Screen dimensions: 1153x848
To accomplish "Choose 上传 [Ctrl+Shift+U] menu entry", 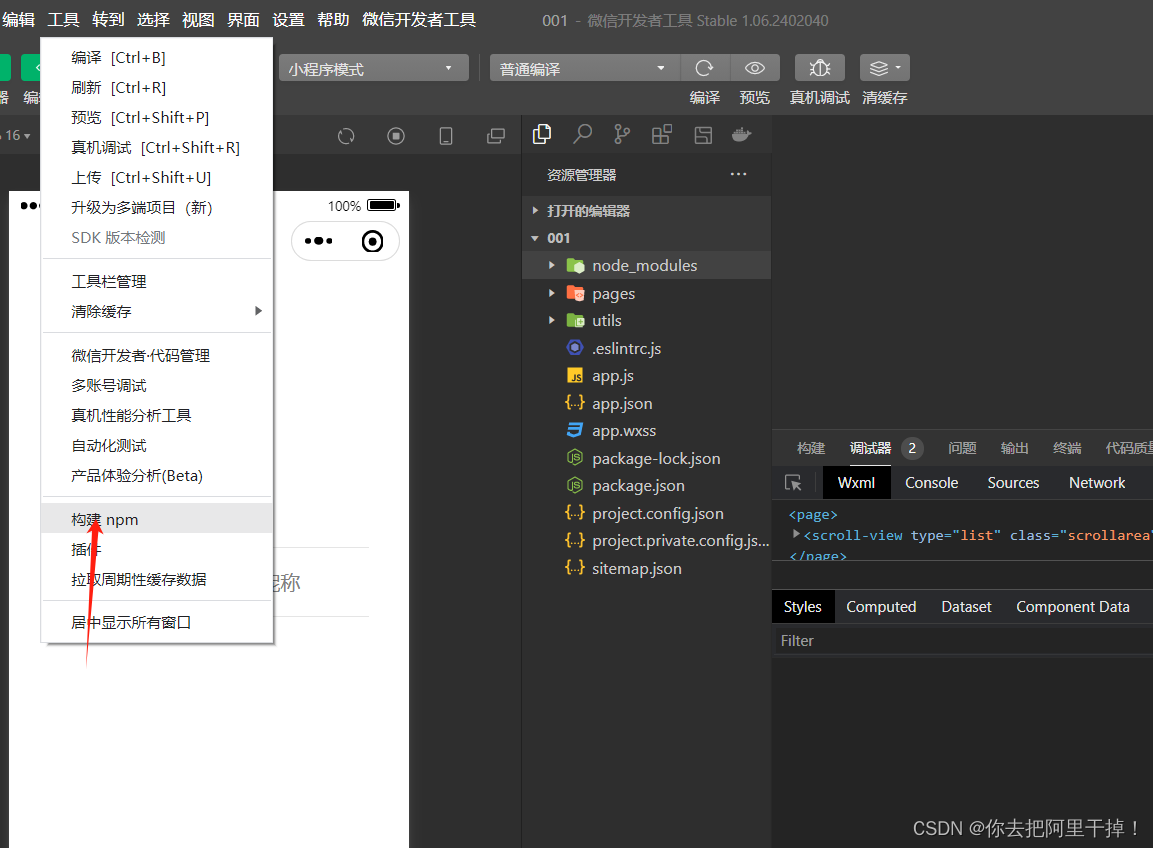I will [157, 177].
